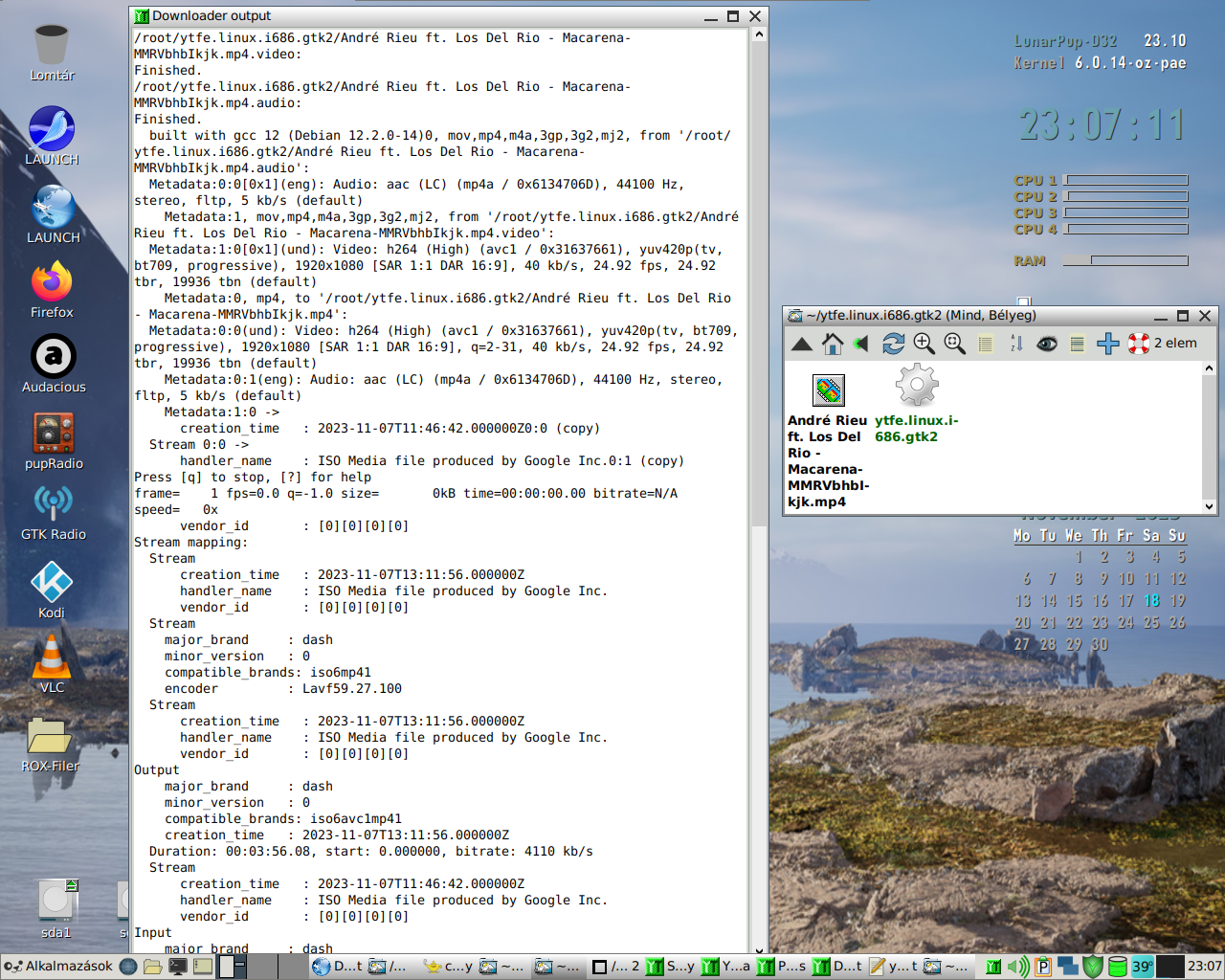Click the 'Stream mapping:' line in Downloader output

pos(190,542)
